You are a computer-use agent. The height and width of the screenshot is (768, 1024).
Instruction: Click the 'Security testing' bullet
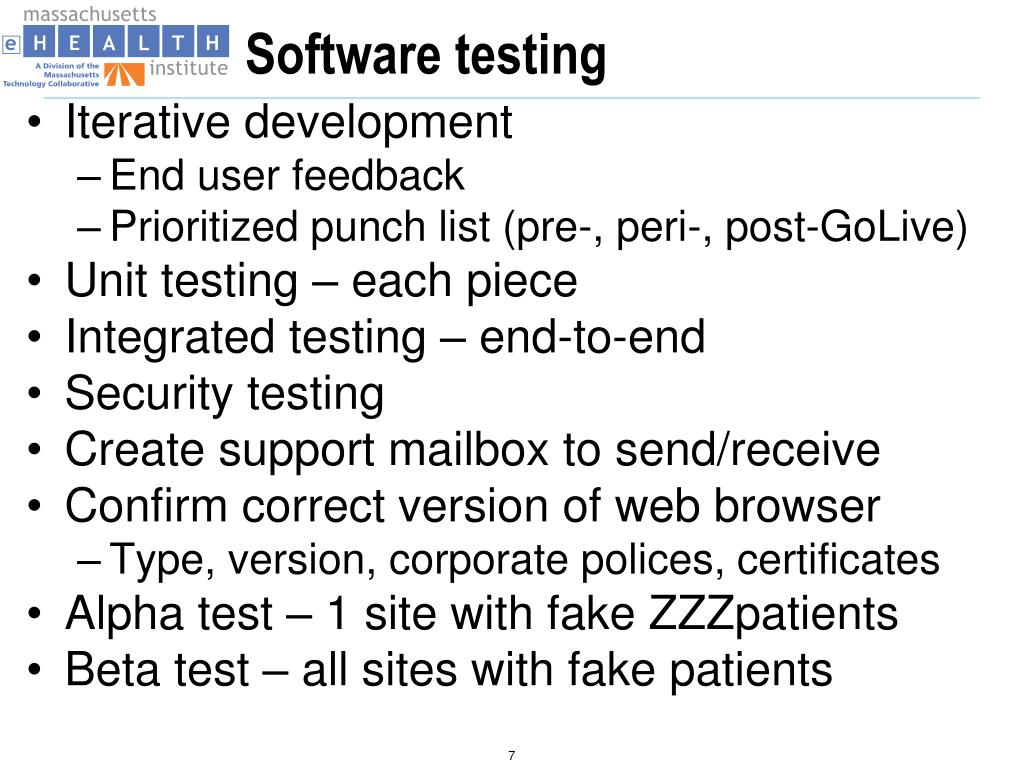point(225,393)
